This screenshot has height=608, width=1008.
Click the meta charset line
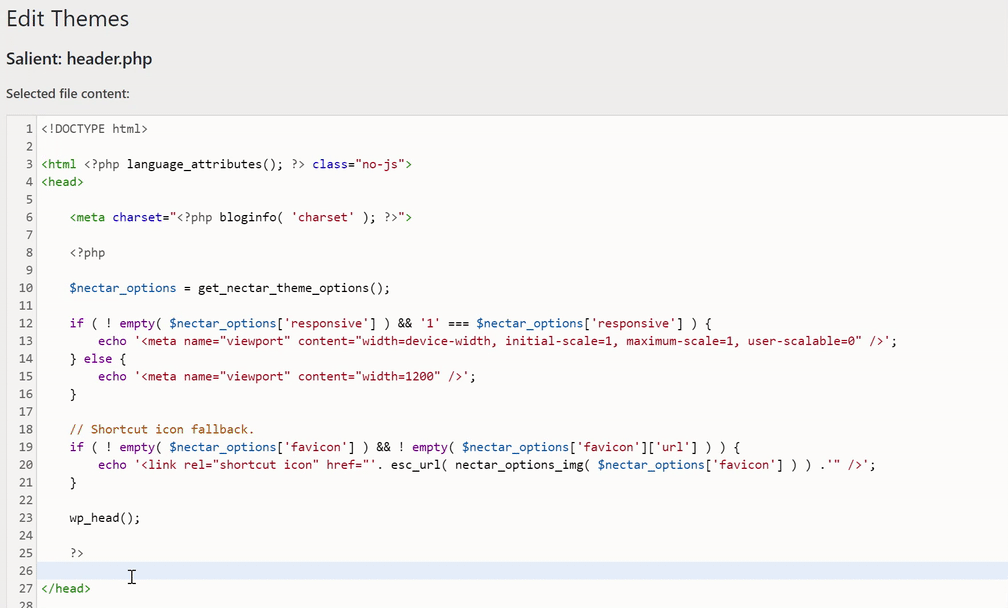(x=240, y=217)
